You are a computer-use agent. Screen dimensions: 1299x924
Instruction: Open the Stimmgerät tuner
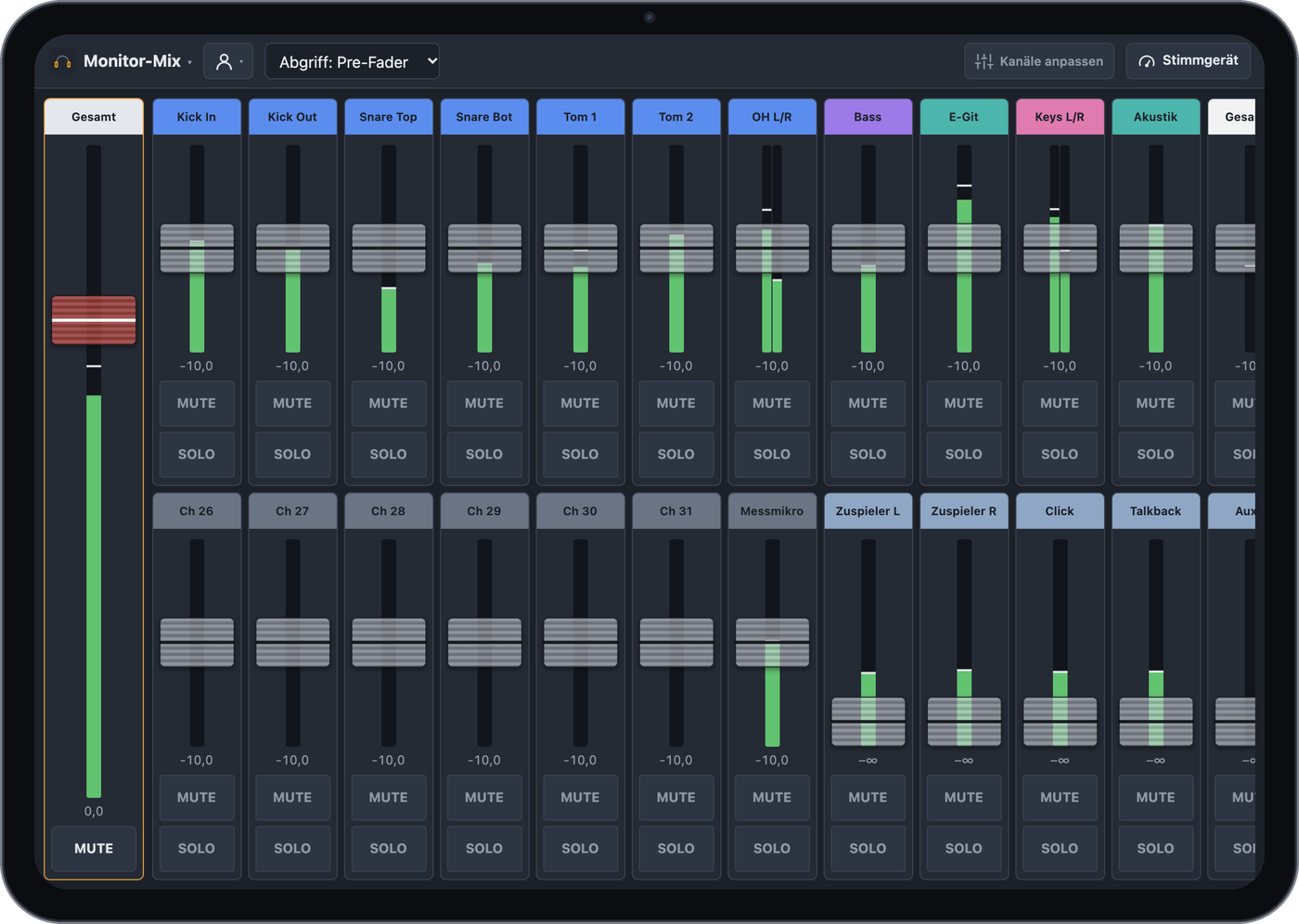(x=1189, y=61)
